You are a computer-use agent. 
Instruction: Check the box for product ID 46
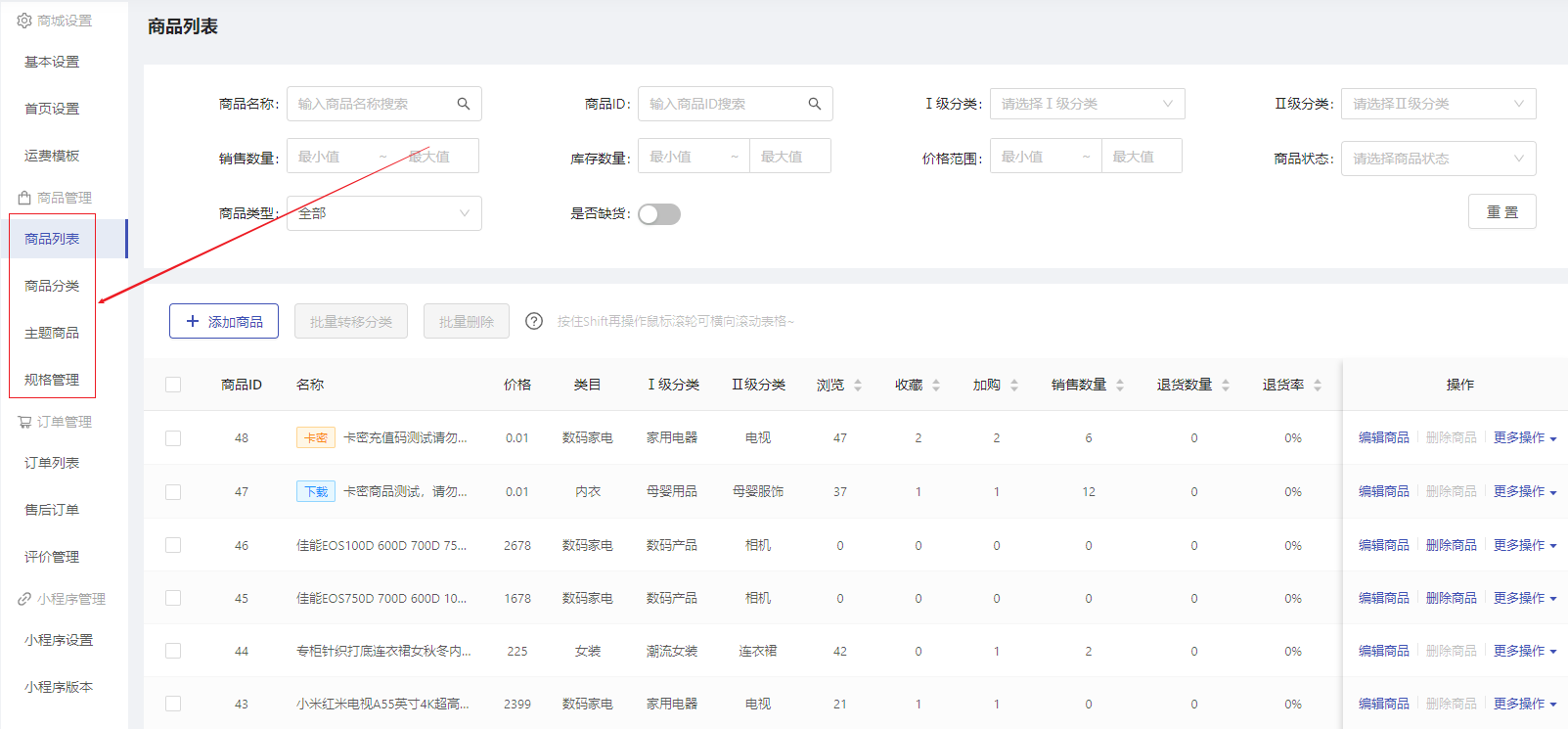point(173,545)
